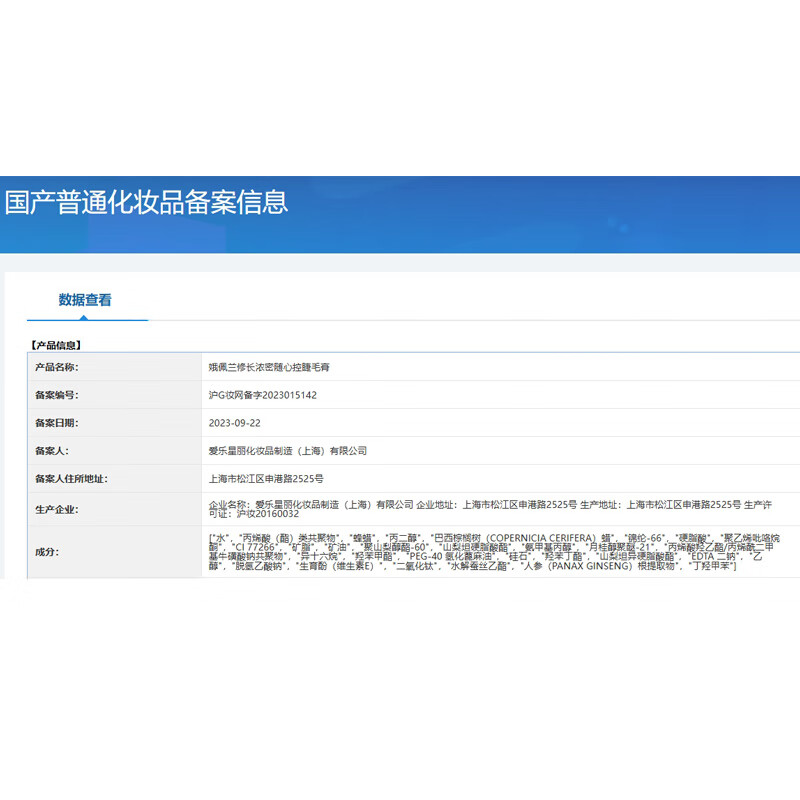Click the 成分 row label

coord(46,551)
